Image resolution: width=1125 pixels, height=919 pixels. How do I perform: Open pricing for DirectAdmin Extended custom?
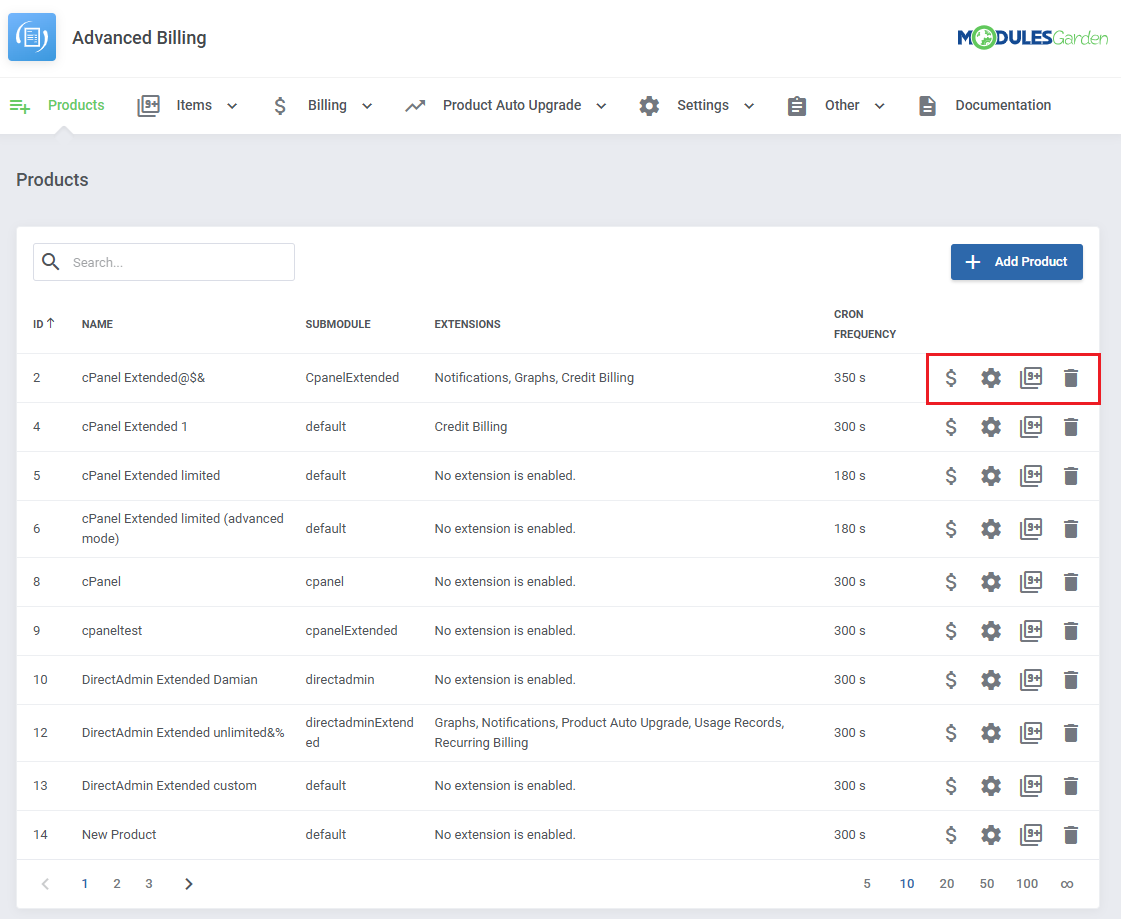coord(951,786)
